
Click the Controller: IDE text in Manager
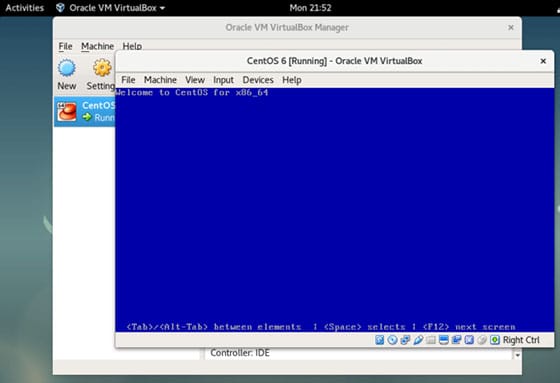click(x=240, y=353)
